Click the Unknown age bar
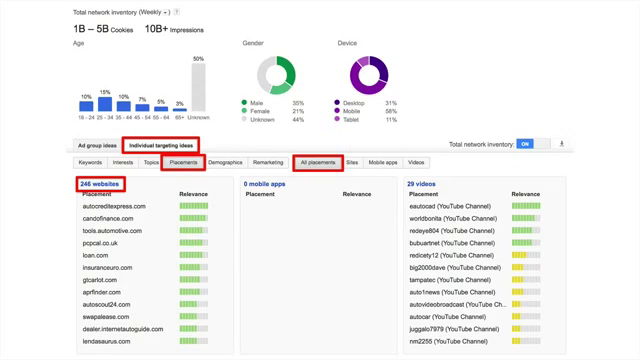This screenshot has width=640, height=360. point(198,87)
